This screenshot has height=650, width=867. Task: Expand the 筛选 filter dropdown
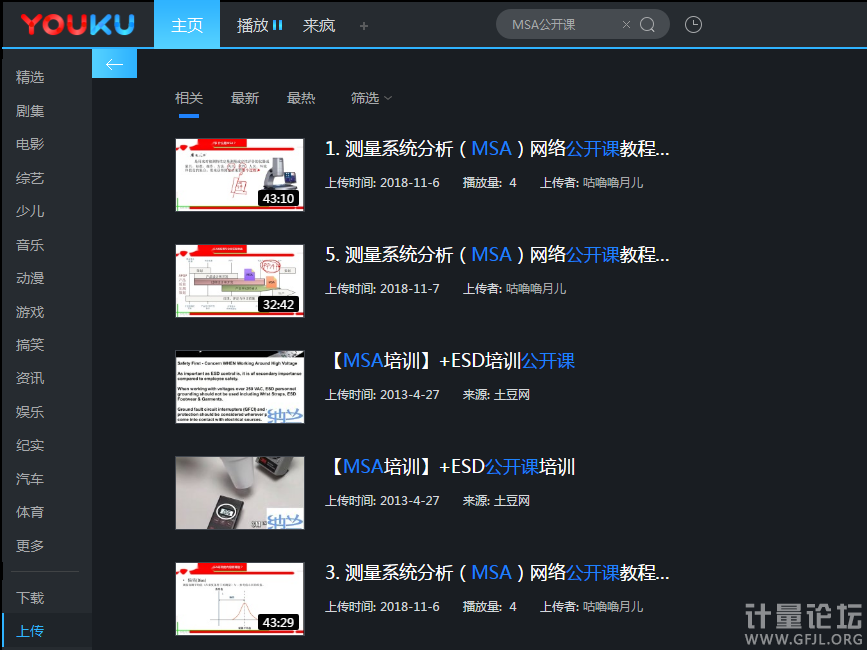(371, 98)
